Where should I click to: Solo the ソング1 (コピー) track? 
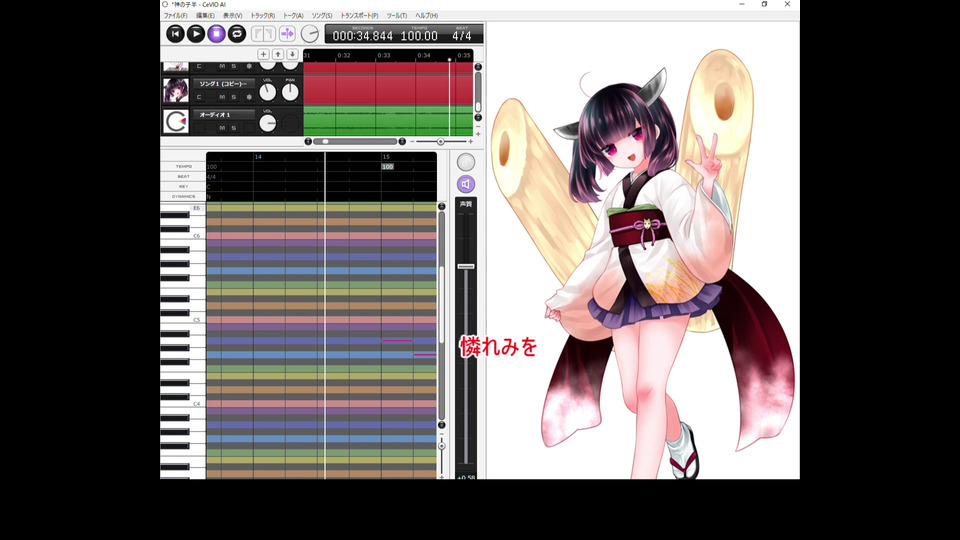pos(233,97)
